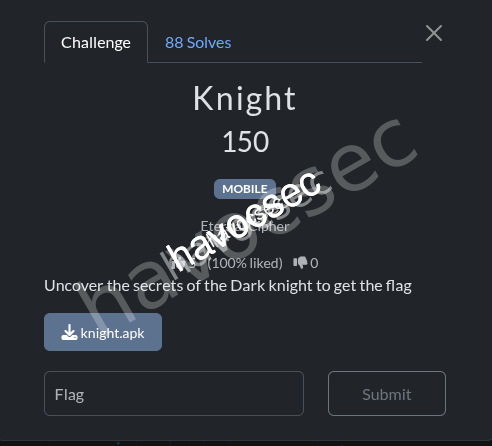Focus the Flag input field
Image resolution: width=492 pixels, height=446 pixels.
(174, 393)
